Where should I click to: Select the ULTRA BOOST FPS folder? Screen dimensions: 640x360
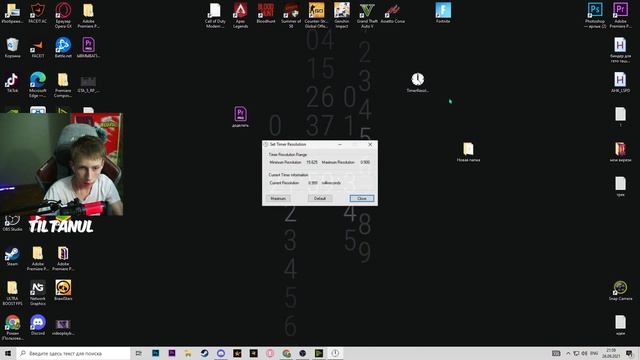point(12,293)
